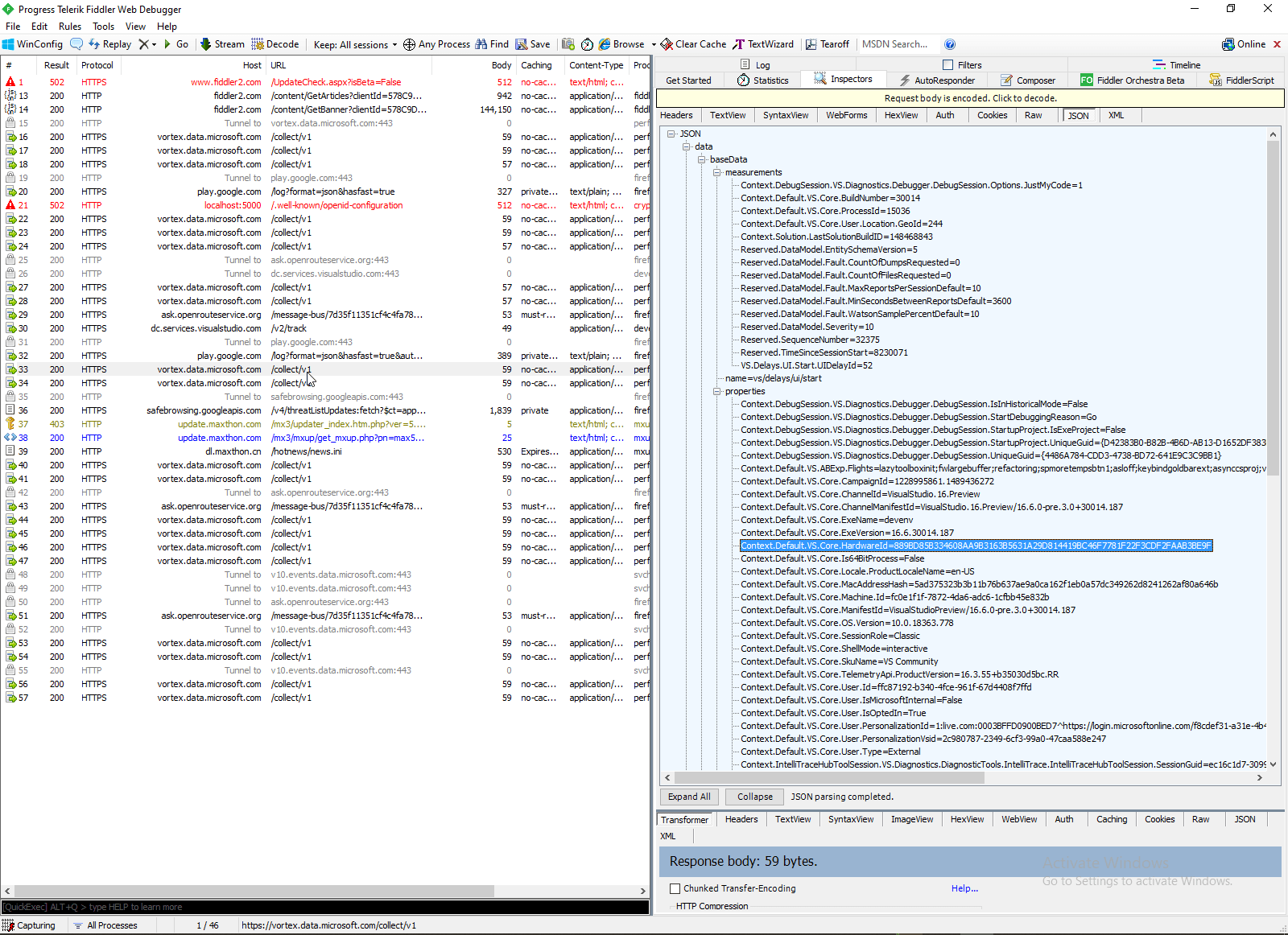The height and width of the screenshot is (935, 1288).
Task: Open Any Process target picker
Action: pyautogui.click(x=436, y=44)
